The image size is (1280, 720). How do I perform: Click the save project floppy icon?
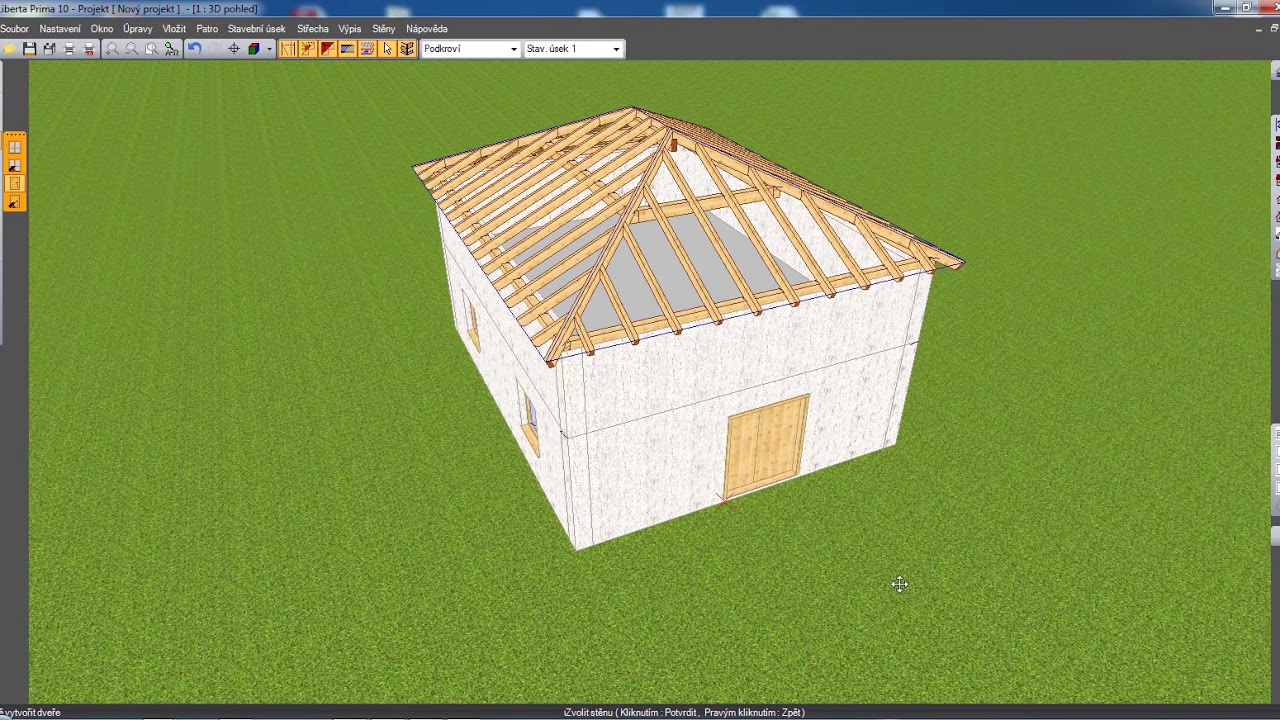tap(29, 49)
